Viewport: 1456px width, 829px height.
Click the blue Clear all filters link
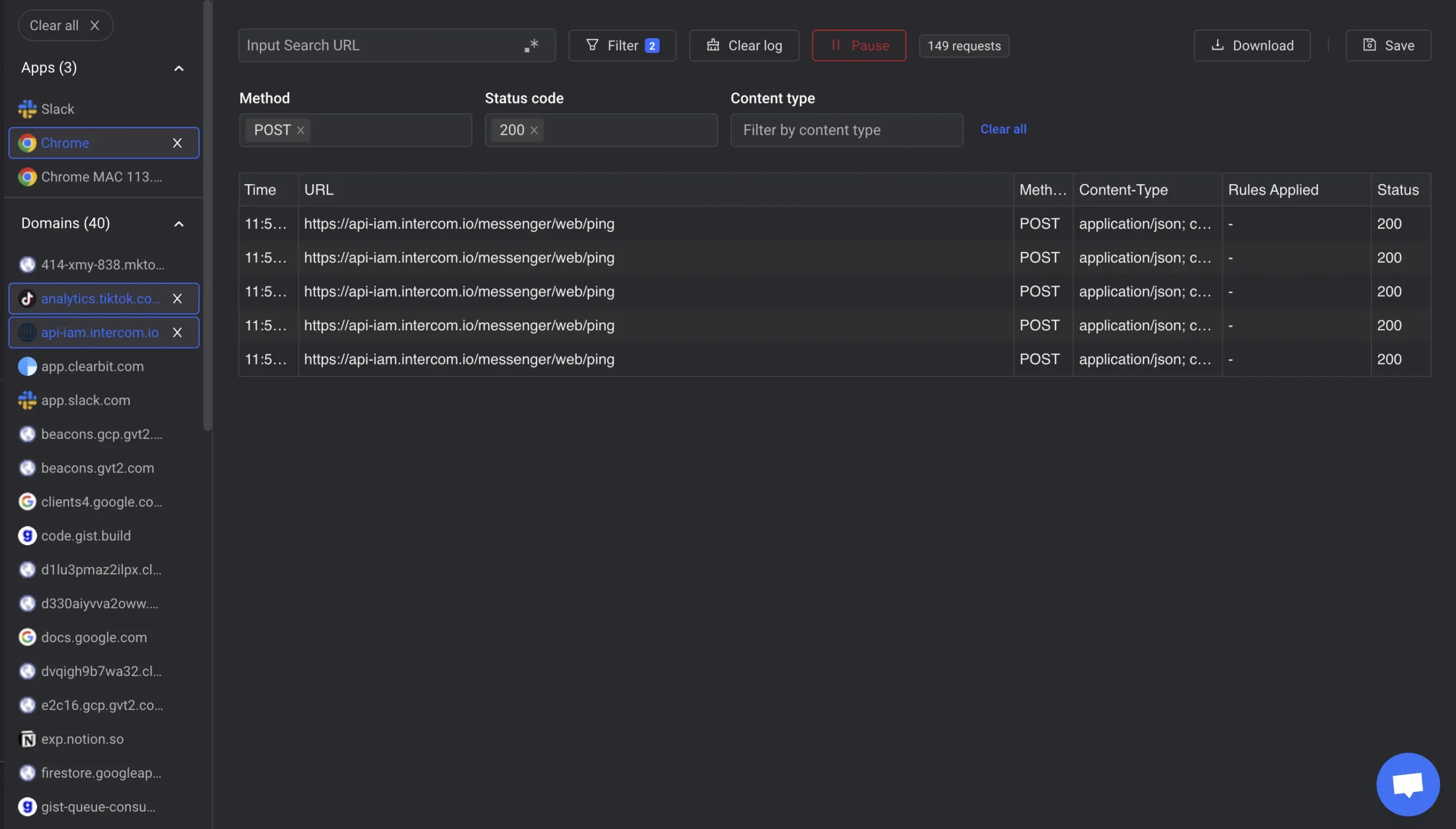click(x=1003, y=129)
